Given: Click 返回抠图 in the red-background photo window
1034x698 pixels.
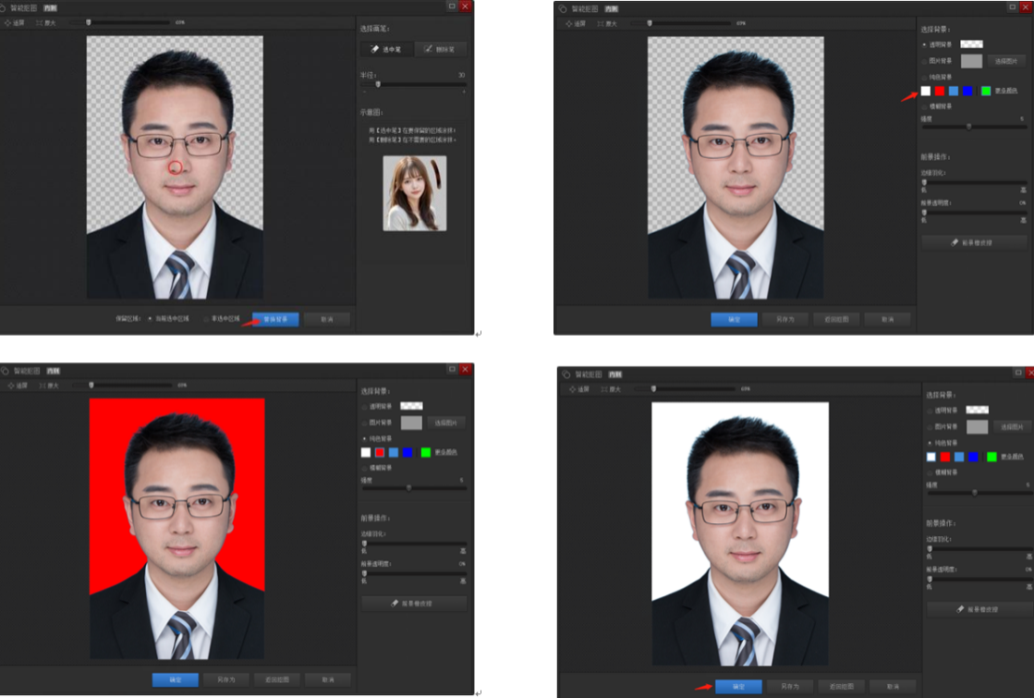Looking at the screenshot, I should [x=277, y=680].
